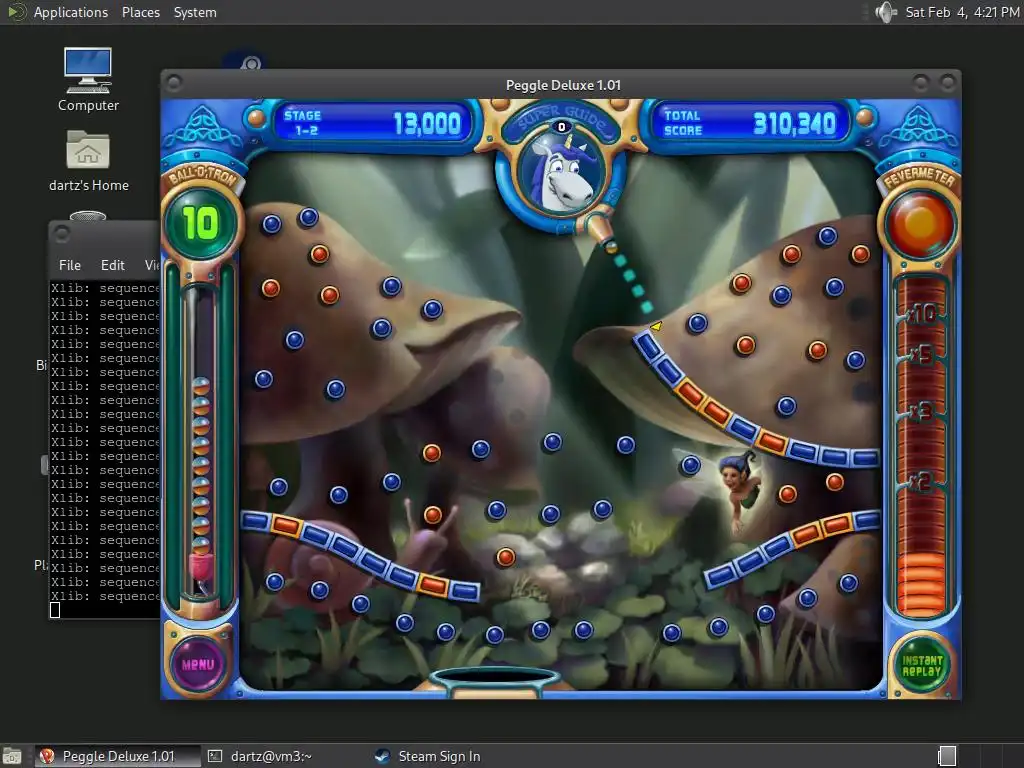Open the dartz's Home folder icon

tap(88, 161)
